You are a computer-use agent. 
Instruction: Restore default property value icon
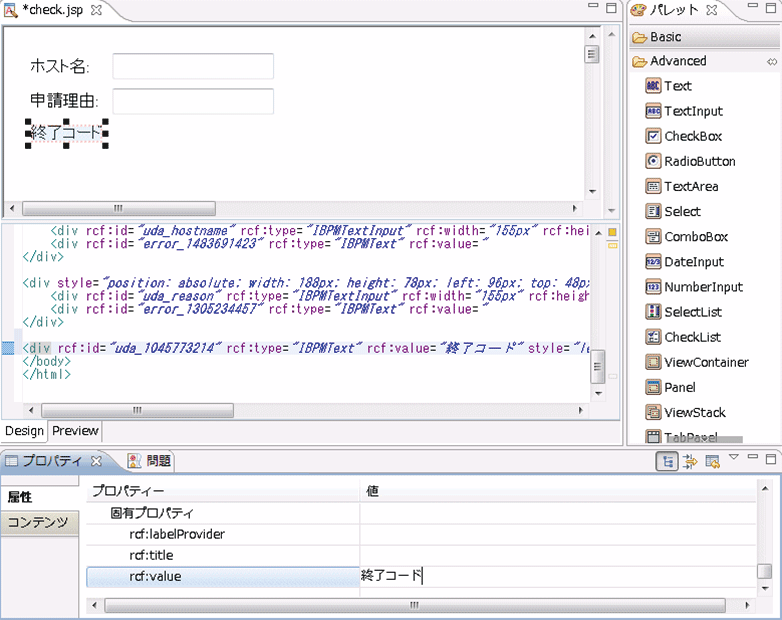[x=713, y=461]
